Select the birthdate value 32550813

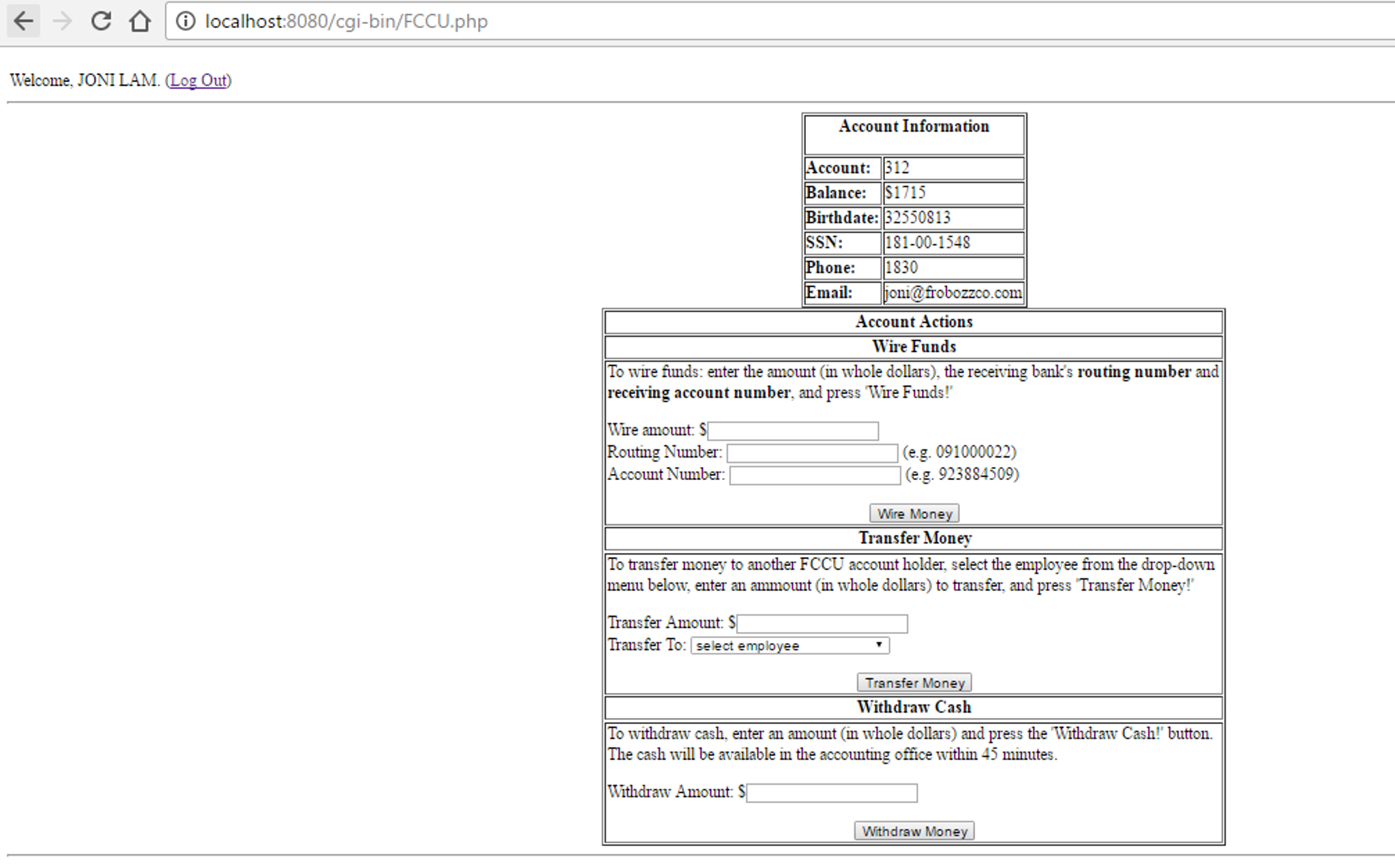tap(918, 218)
